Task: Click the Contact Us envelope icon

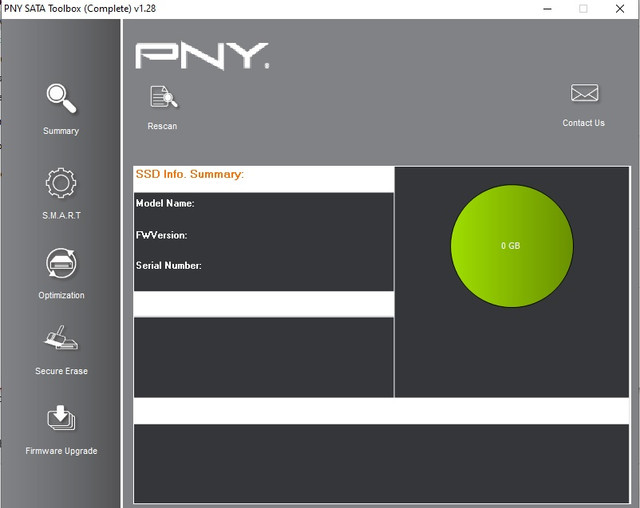Action: click(584, 93)
